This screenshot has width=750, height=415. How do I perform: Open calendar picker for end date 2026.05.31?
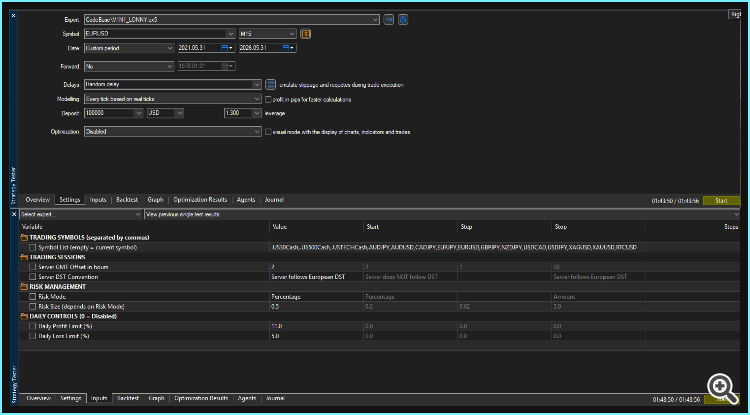click(286, 48)
